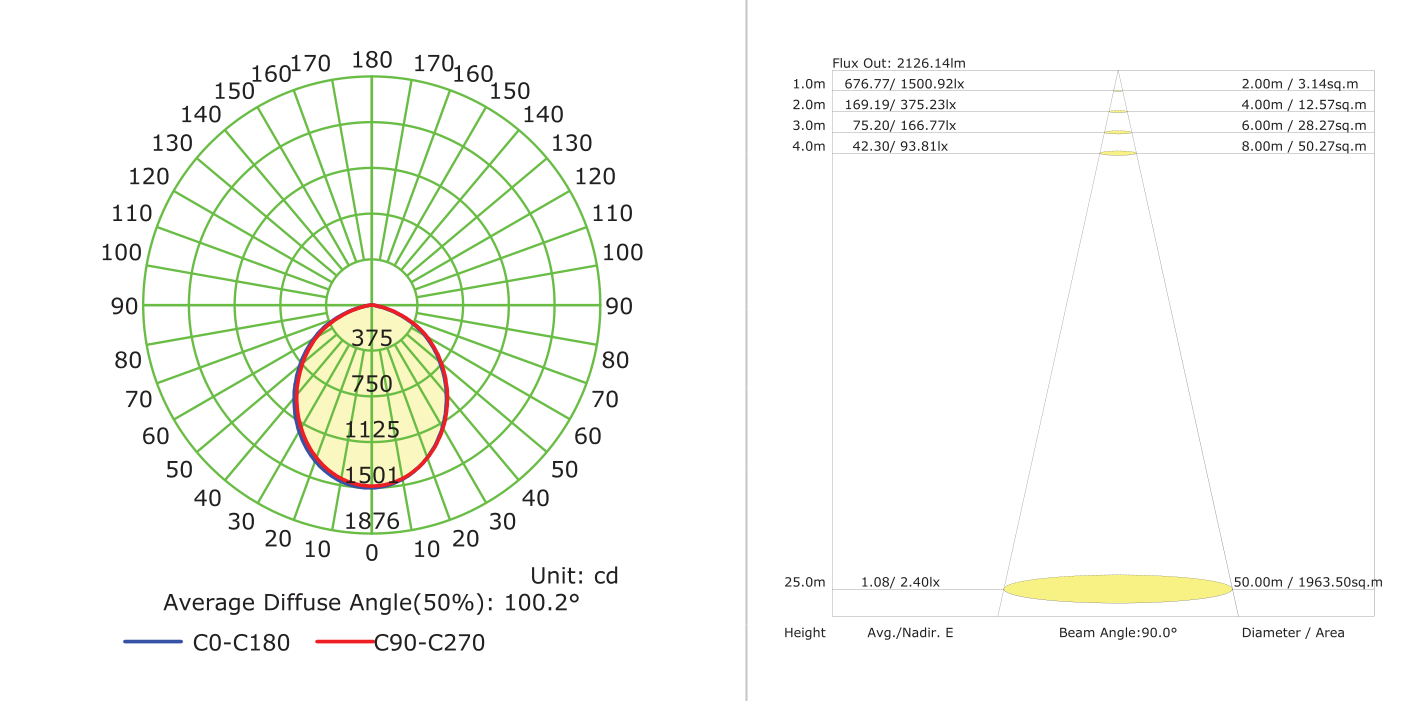Select the 1.08/ 2.40lx illuminance value
1414x701 pixels.
pyautogui.click(x=900, y=582)
